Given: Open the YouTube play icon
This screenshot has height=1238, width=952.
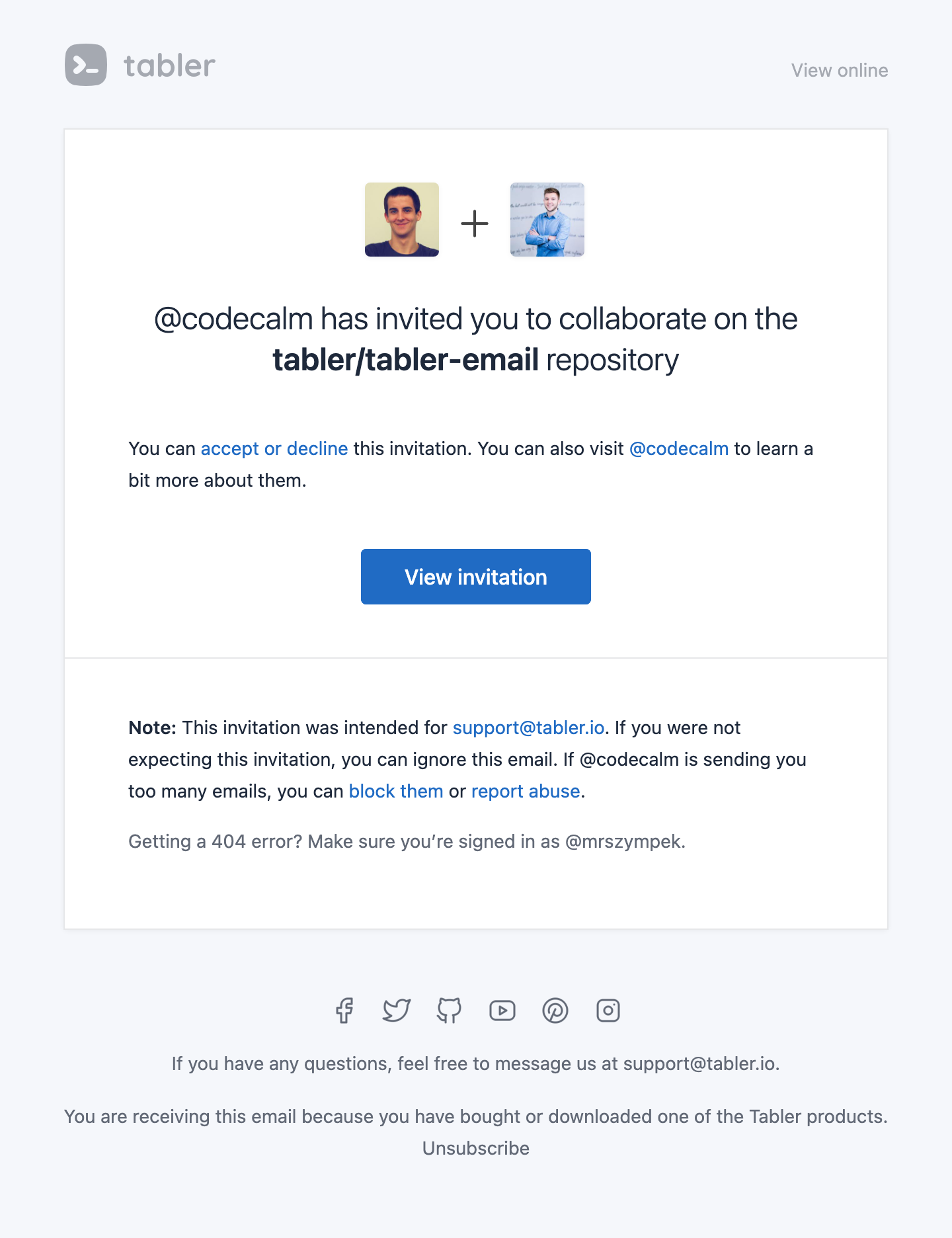Looking at the screenshot, I should 502,1011.
